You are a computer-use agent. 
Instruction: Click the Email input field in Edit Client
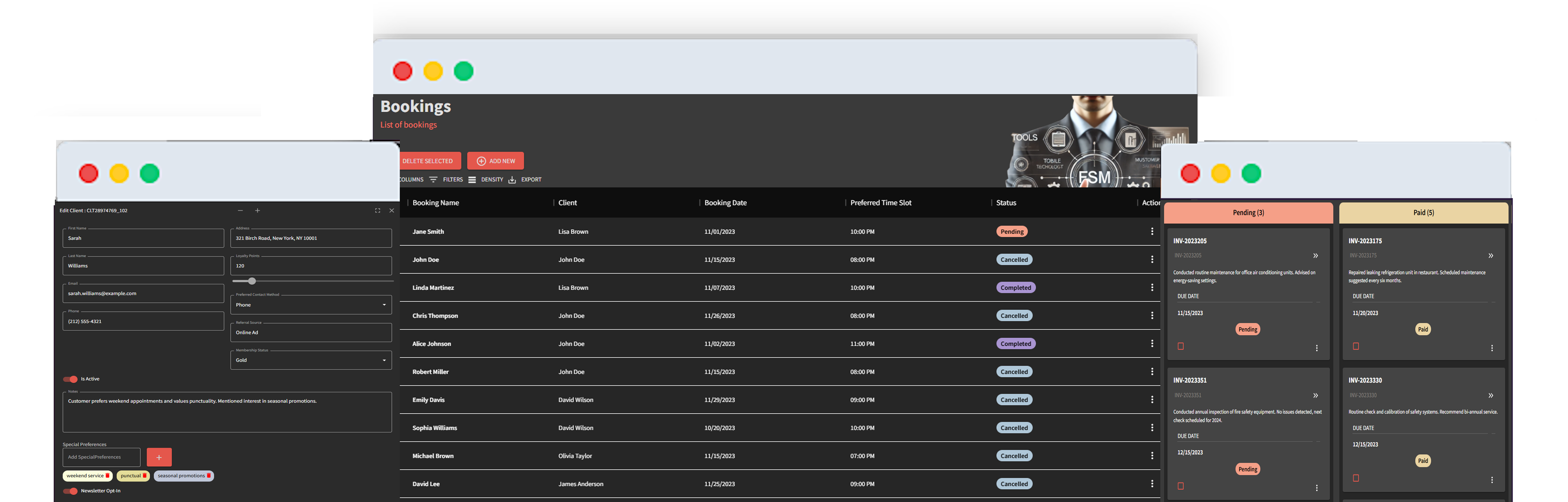coord(143,293)
